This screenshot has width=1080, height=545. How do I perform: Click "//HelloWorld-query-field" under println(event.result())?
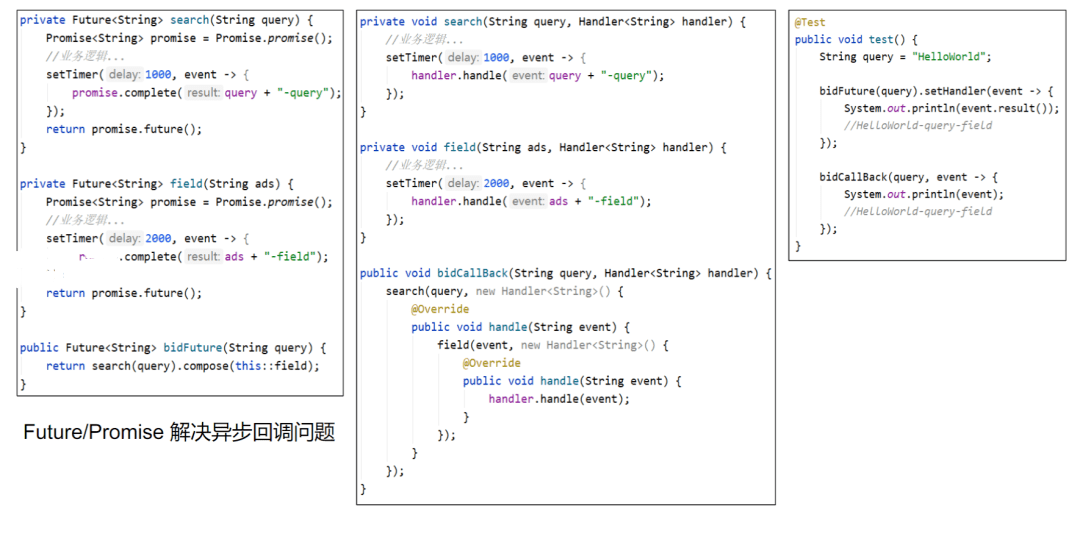pyautogui.click(x=918, y=125)
